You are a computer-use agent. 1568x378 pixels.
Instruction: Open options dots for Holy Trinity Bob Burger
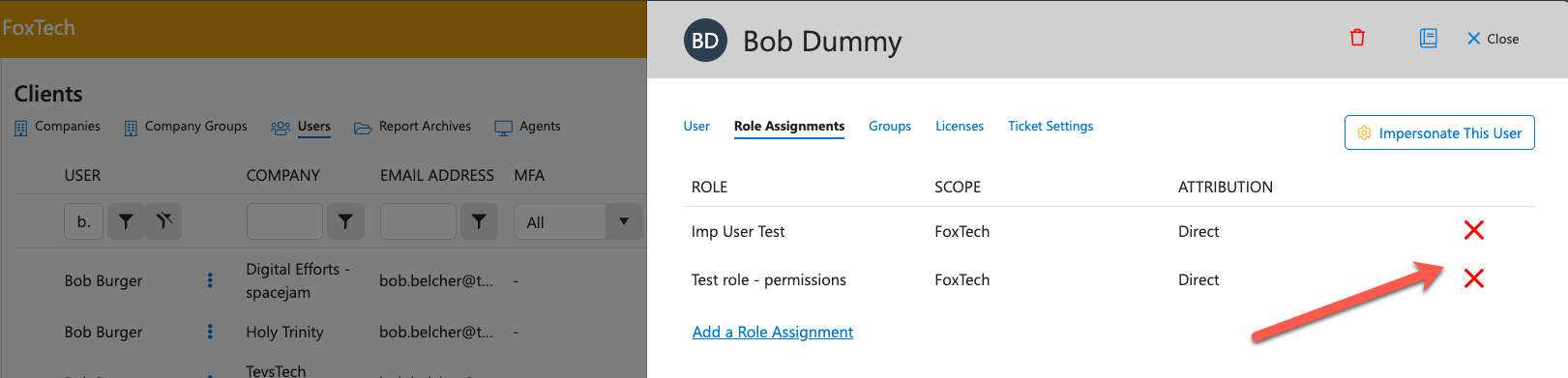point(210,332)
